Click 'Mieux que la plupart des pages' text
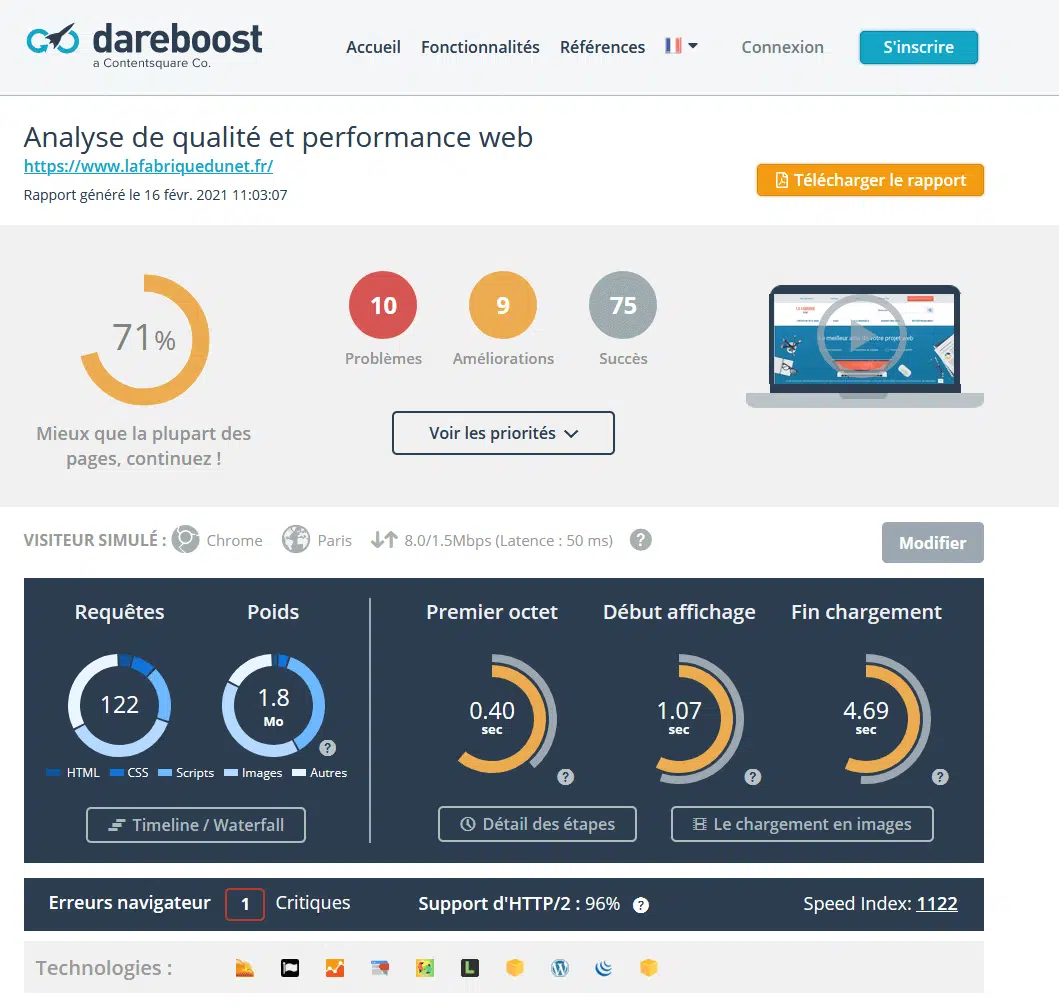 143,446
